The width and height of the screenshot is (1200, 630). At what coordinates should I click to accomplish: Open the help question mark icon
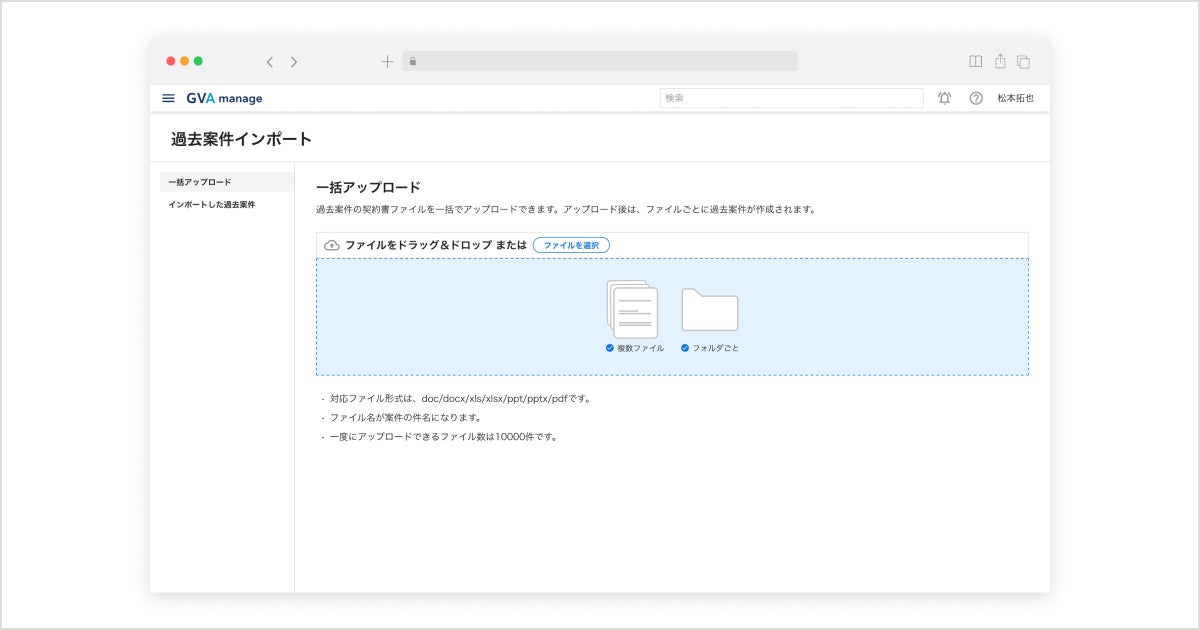coord(976,98)
